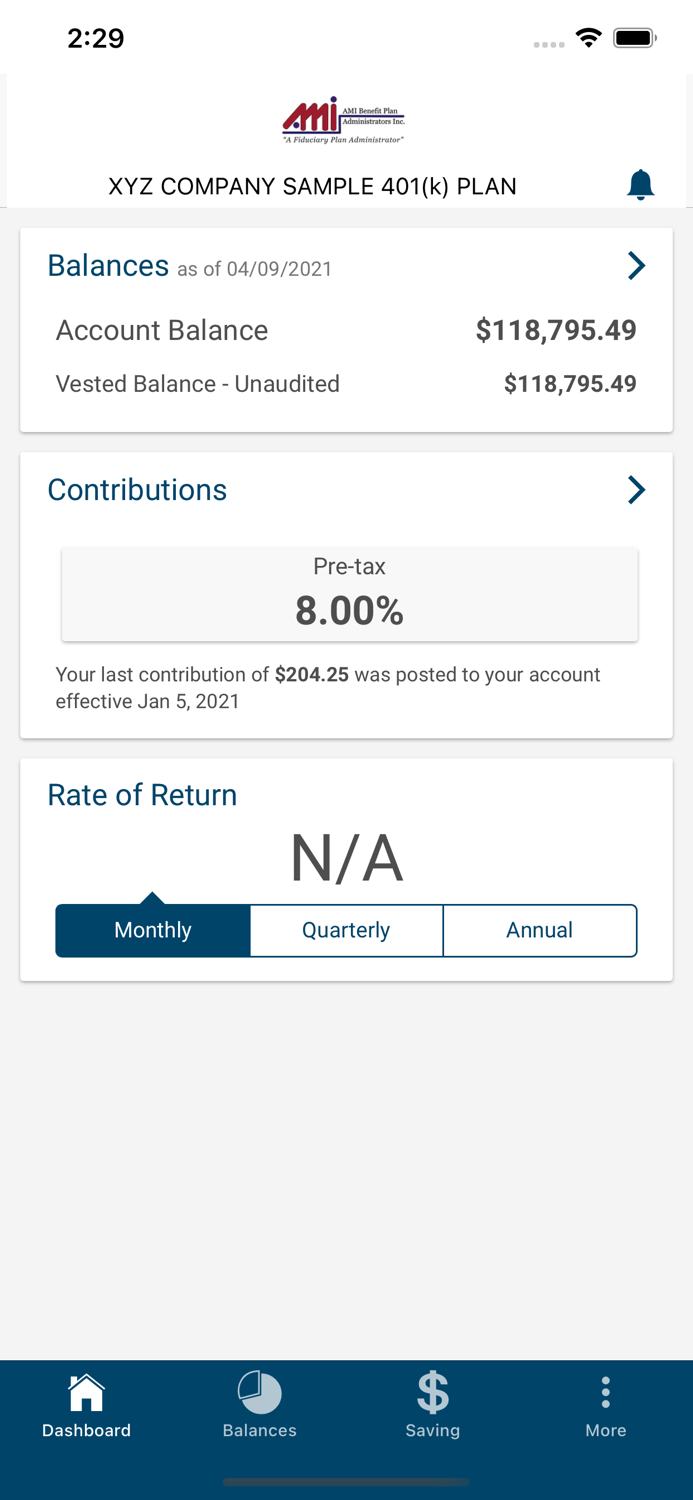Image resolution: width=693 pixels, height=1500 pixels.
Task: Open the More three-dots icon
Action: coord(605,1392)
